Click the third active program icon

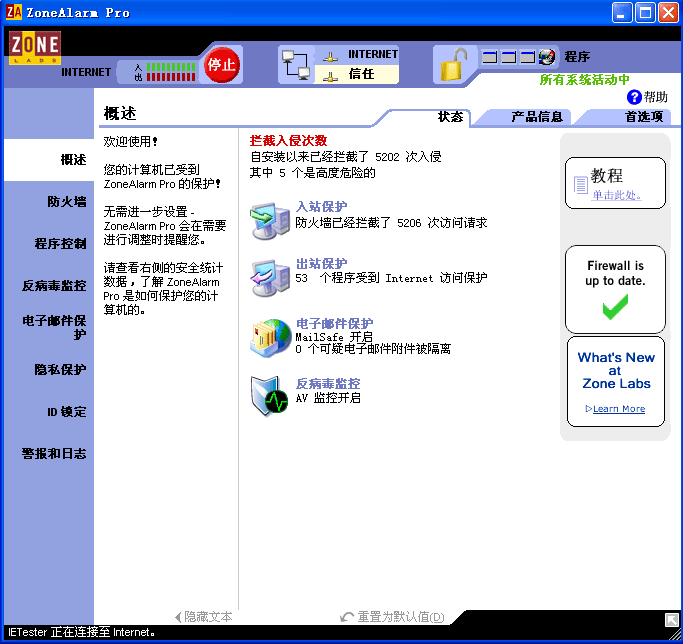point(527,57)
